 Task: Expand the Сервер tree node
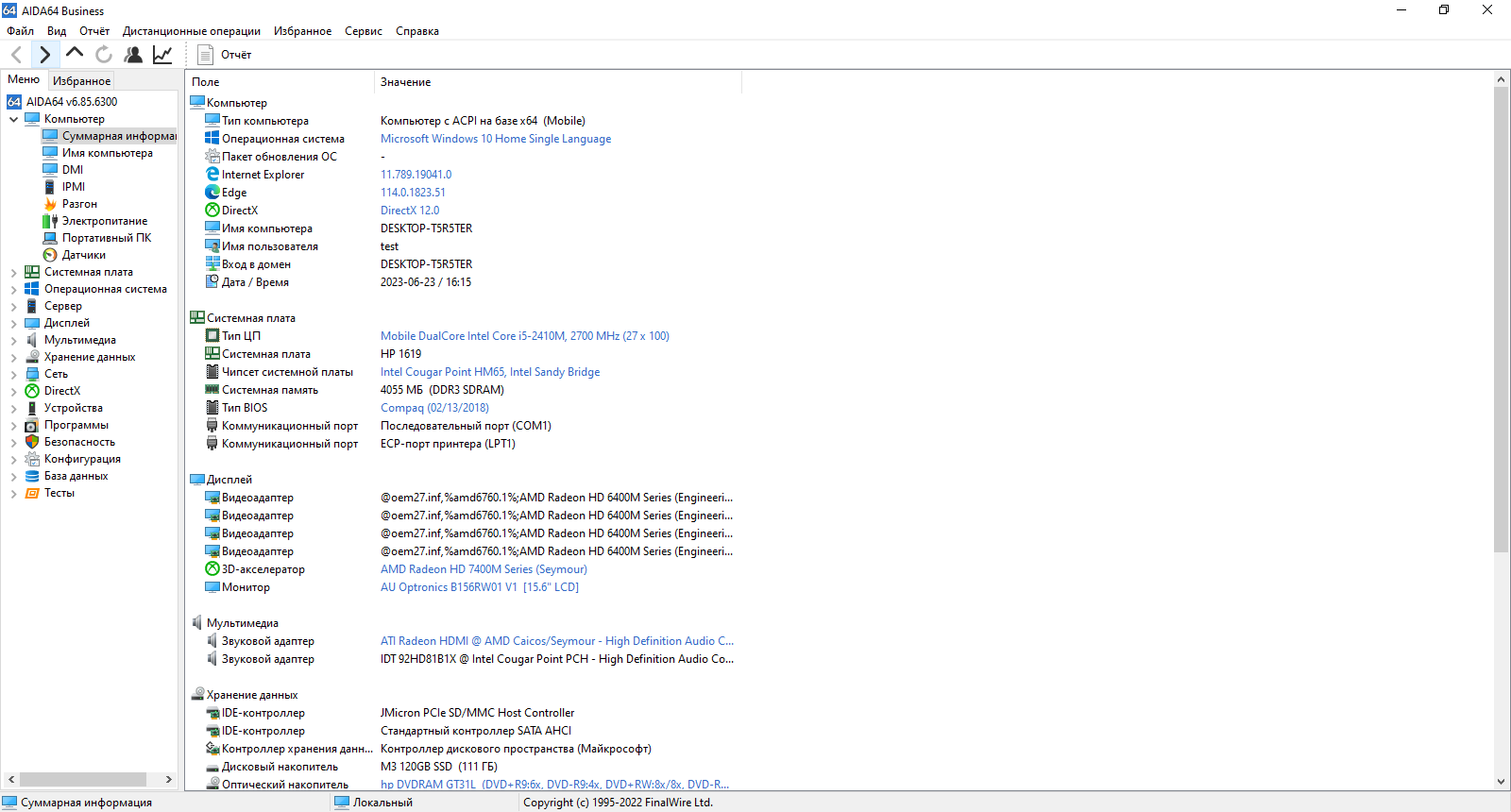[x=13, y=306]
